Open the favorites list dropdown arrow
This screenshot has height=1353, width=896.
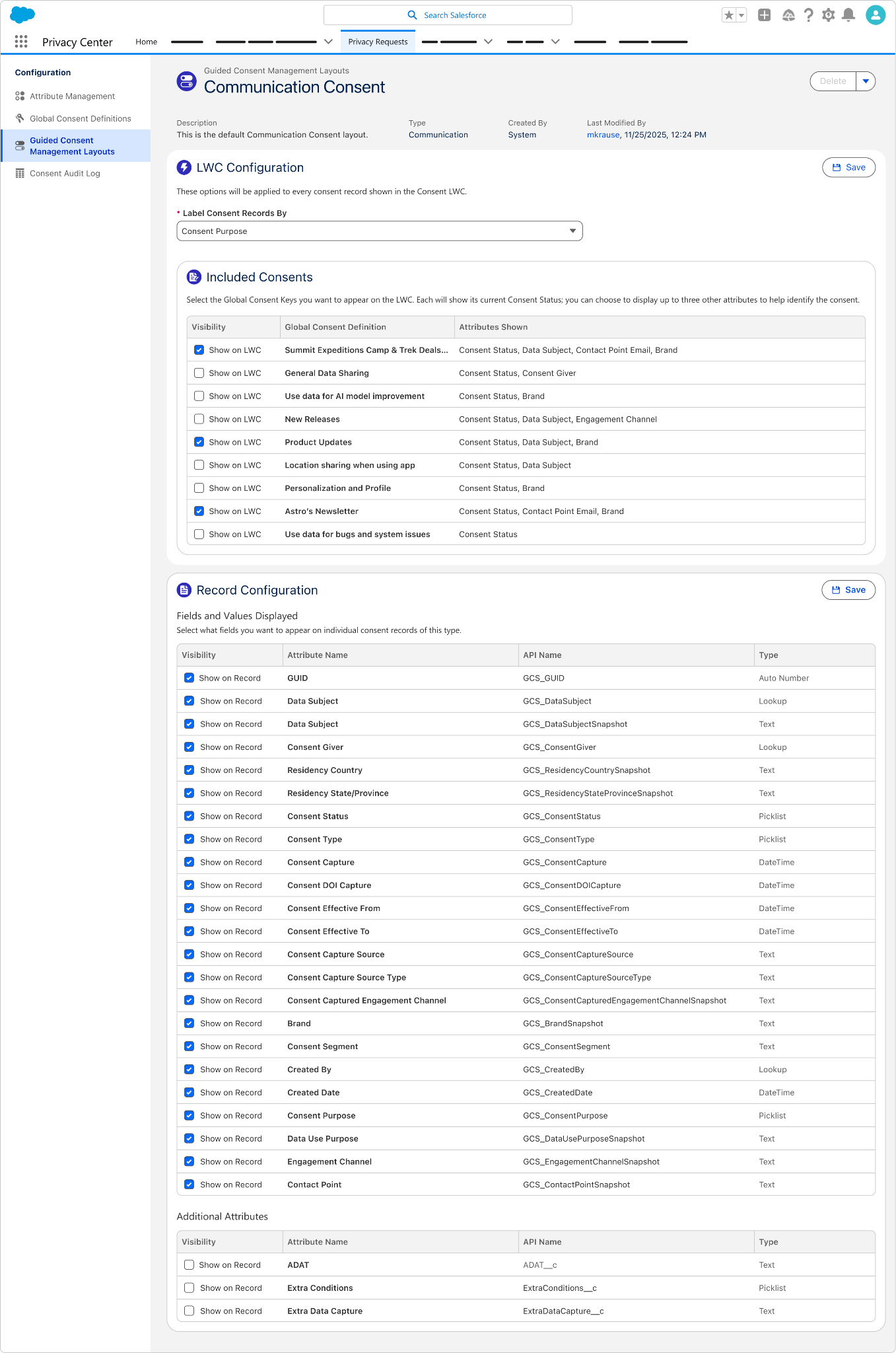pyautogui.click(x=741, y=15)
